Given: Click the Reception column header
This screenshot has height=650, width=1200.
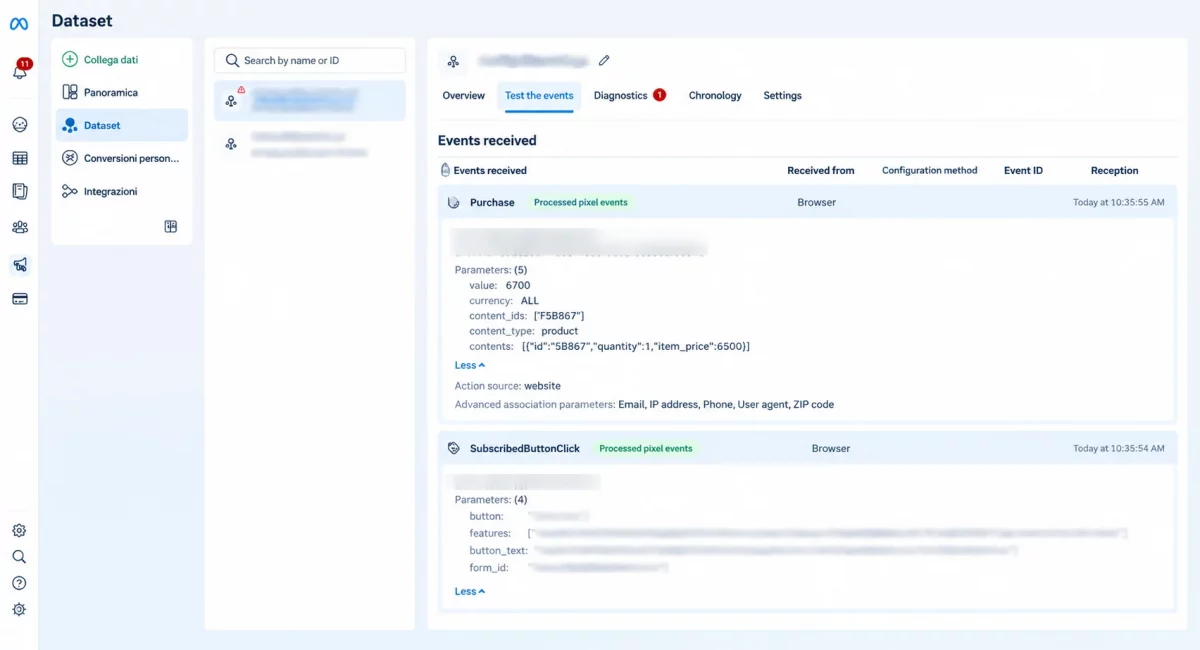Looking at the screenshot, I should point(1114,170).
